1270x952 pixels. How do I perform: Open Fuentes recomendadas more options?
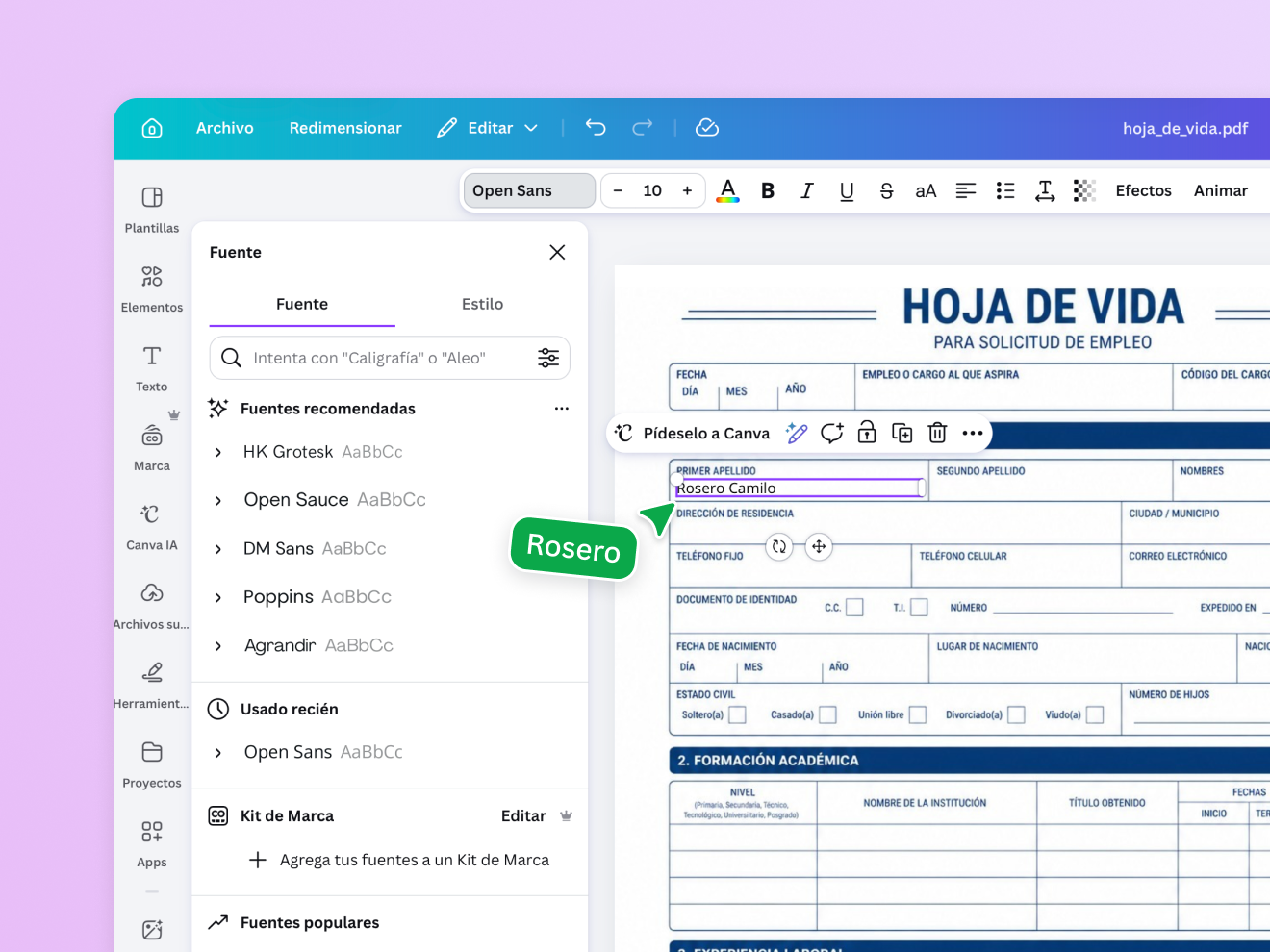pyautogui.click(x=562, y=409)
